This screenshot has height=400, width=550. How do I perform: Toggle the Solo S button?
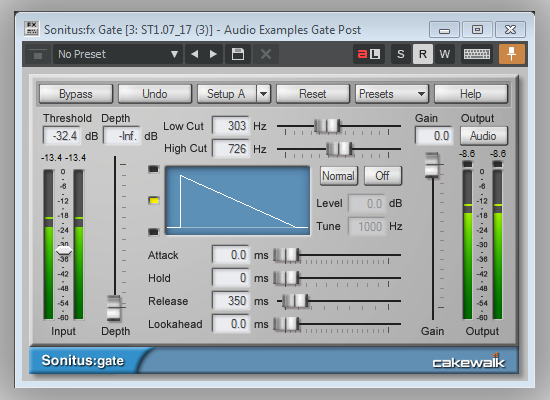pyautogui.click(x=401, y=54)
